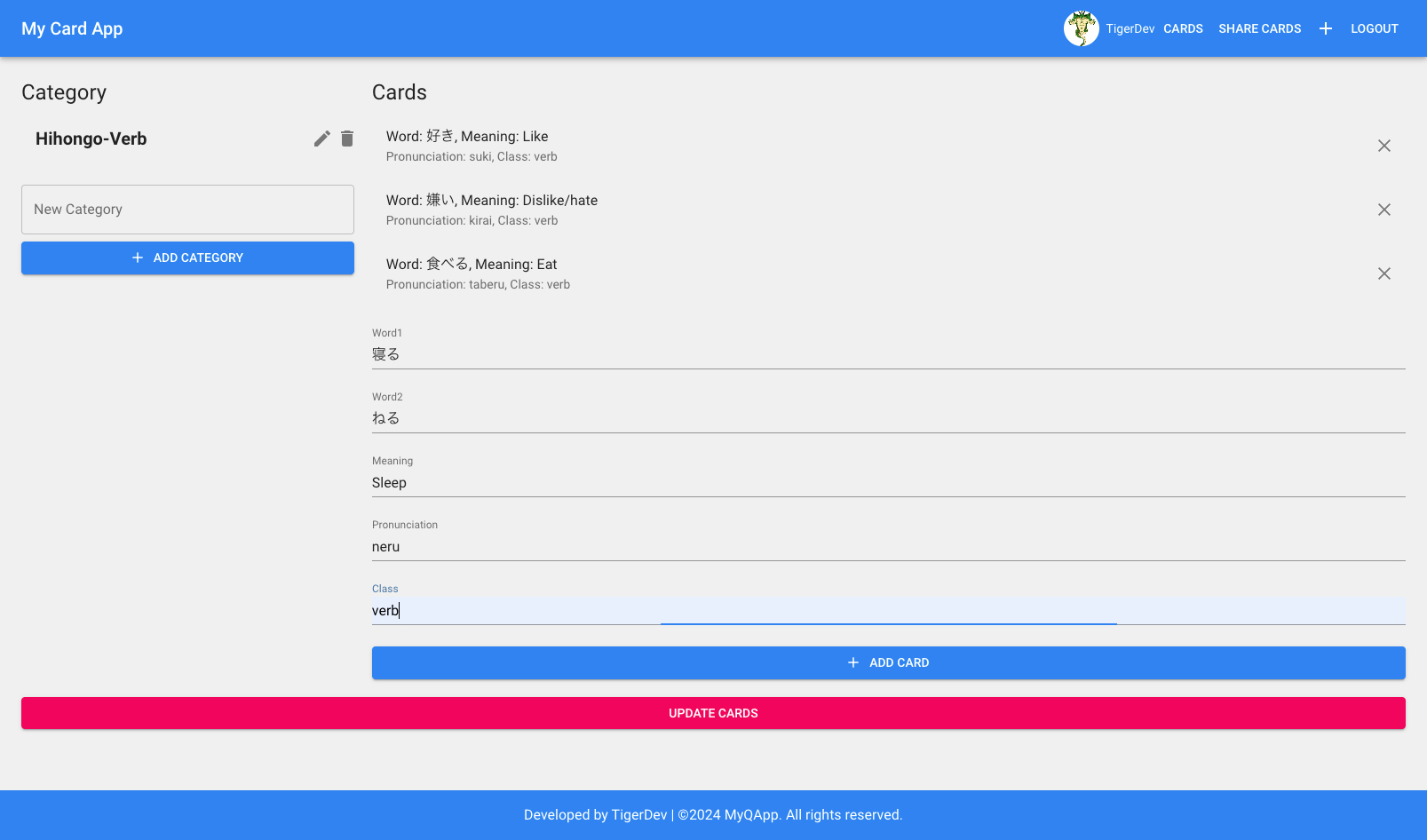Remove the card for 好き
The width and height of the screenshot is (1427, 840).
click(x=1383, y=146)
